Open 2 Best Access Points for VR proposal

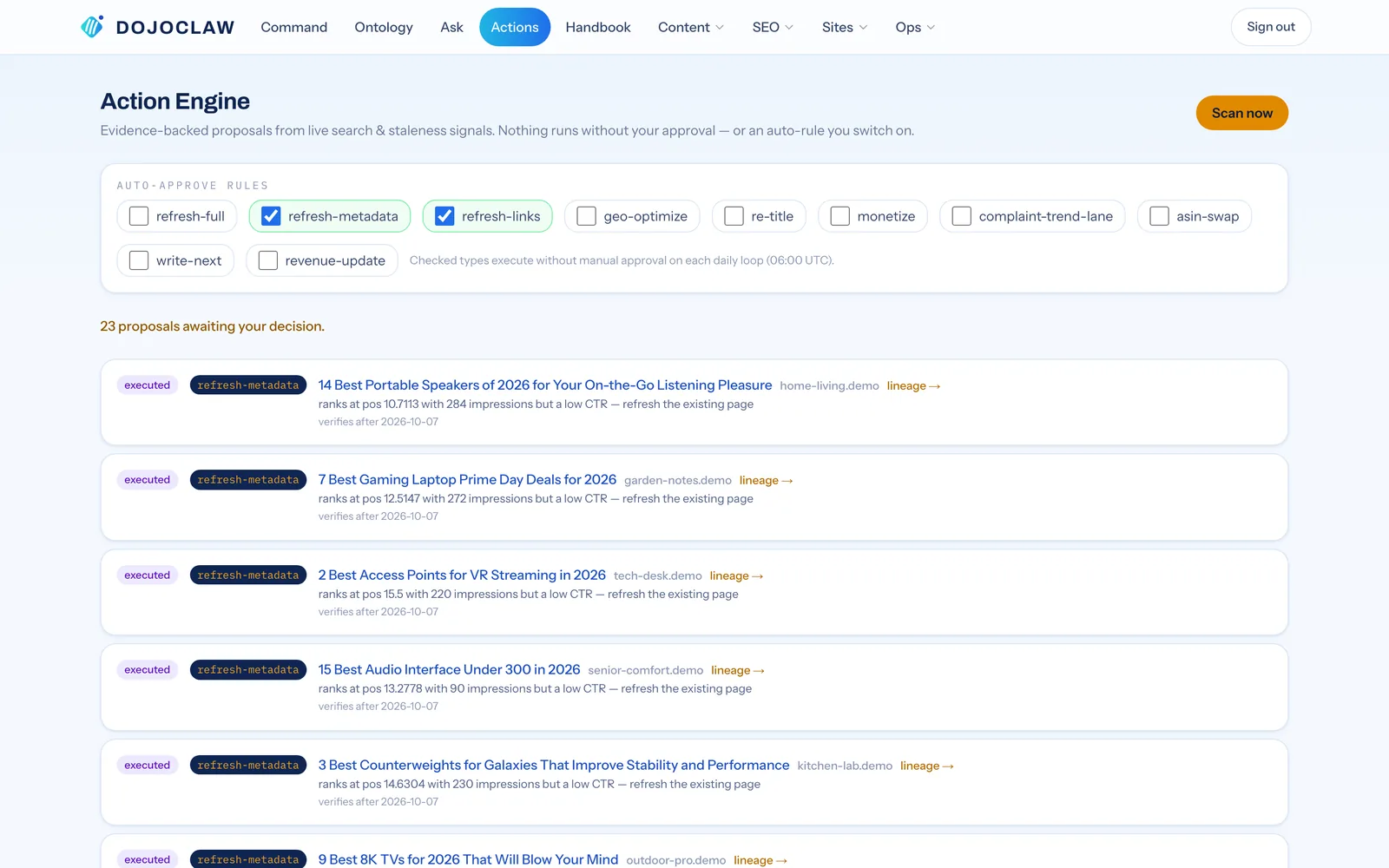click(462, 575)
